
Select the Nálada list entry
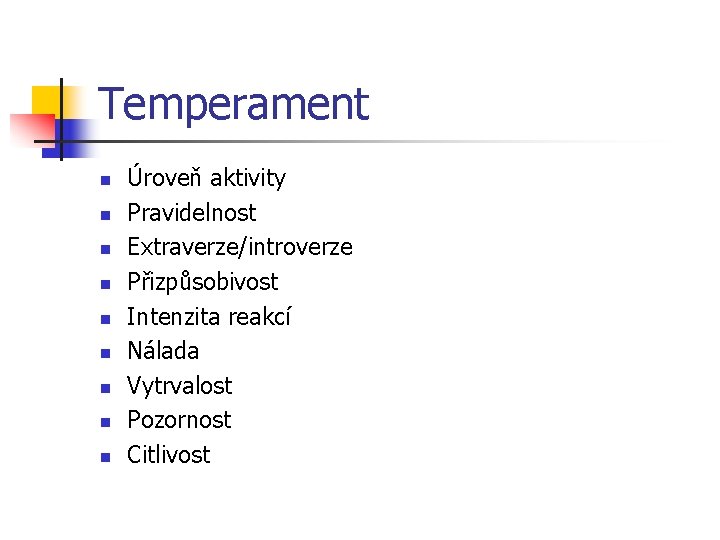point(163,351)
